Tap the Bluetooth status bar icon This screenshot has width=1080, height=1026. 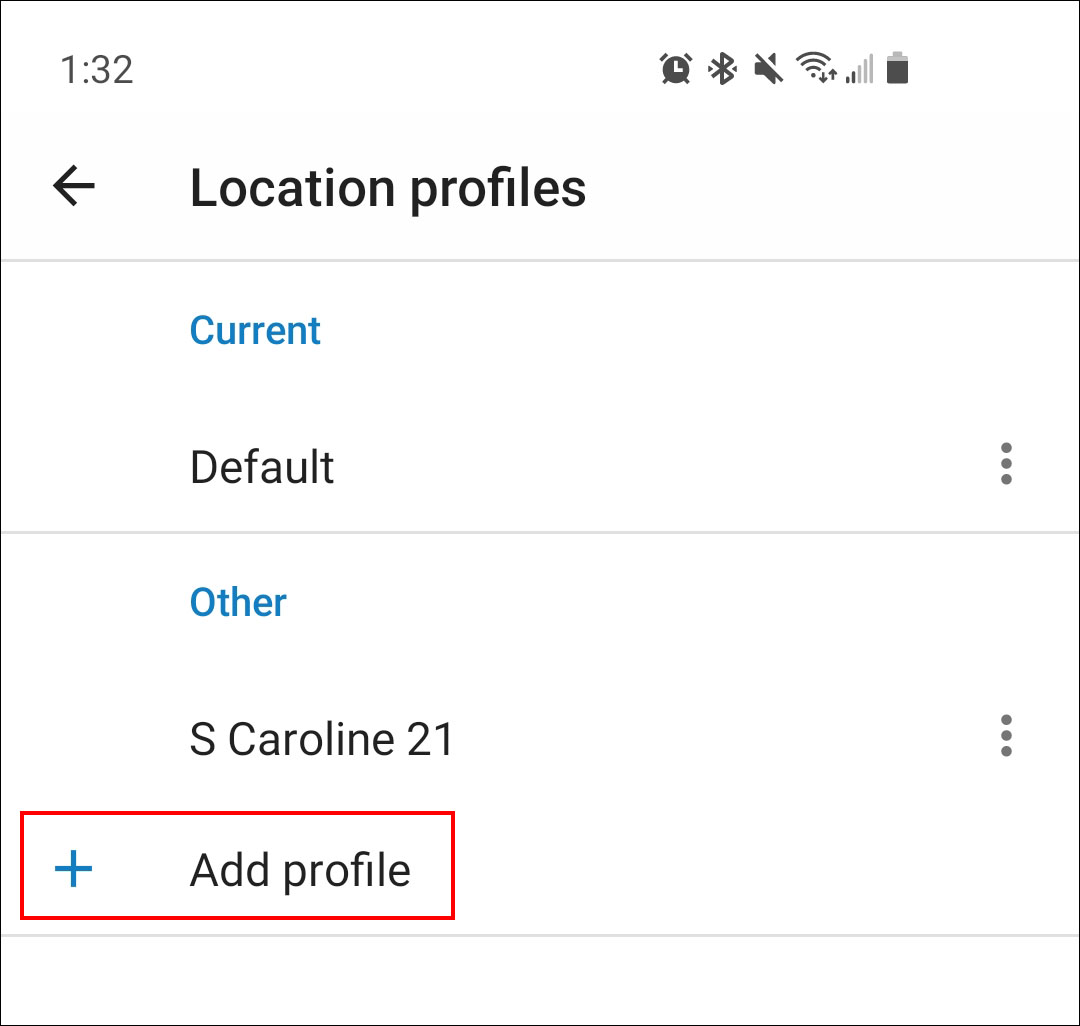click(x=723, y=68)
